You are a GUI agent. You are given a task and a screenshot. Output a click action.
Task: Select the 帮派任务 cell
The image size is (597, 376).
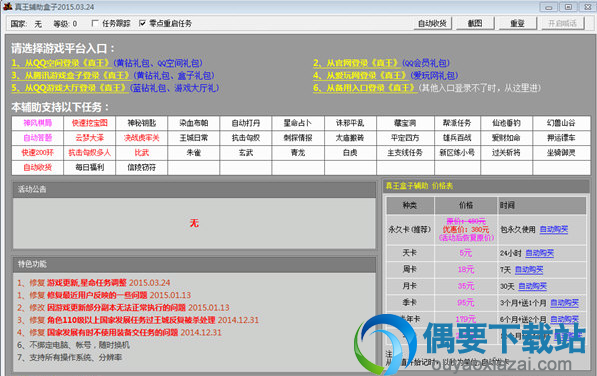[x=457, y=123]
